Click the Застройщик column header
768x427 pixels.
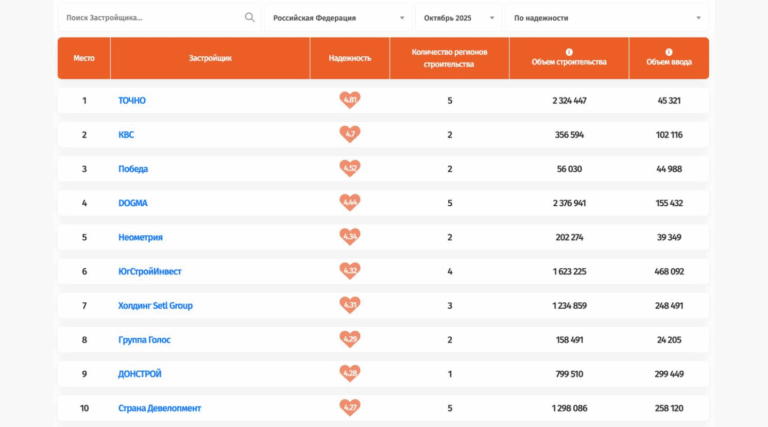210,58
